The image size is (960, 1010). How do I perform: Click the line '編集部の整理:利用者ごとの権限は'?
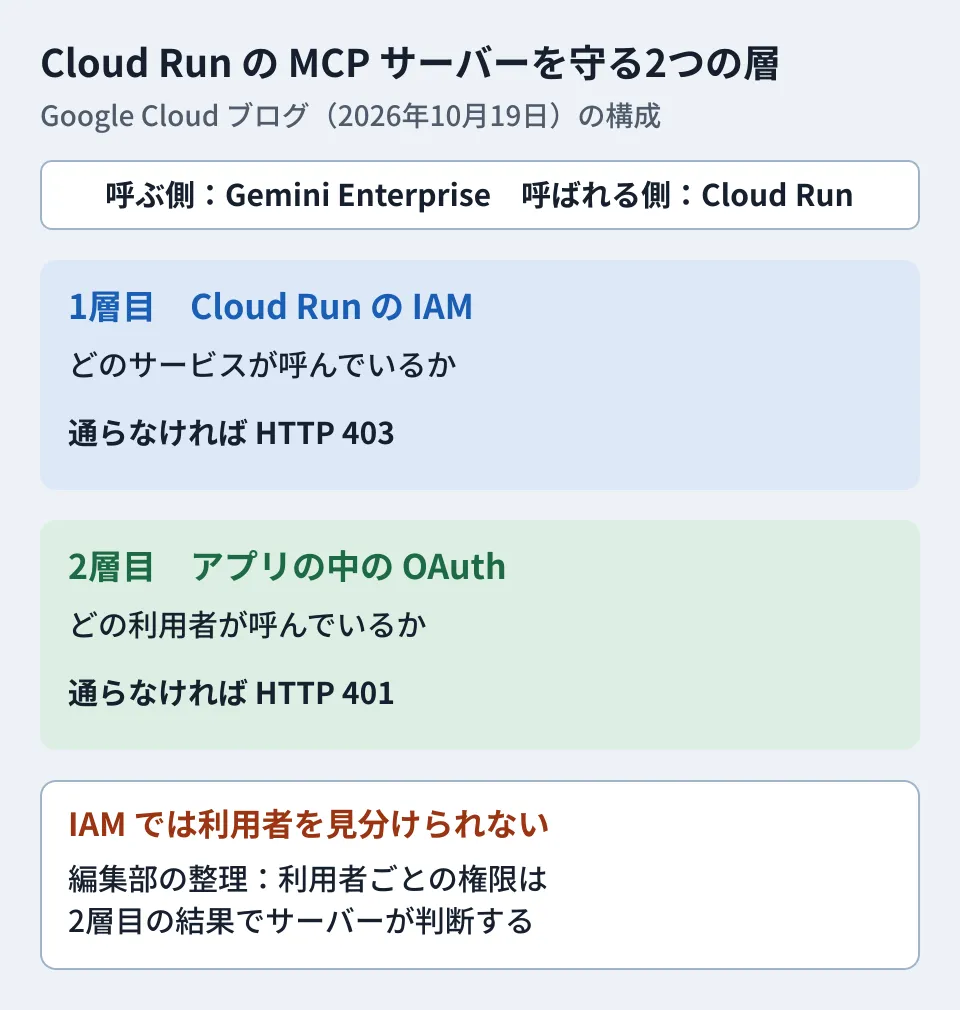pos(308,879)
